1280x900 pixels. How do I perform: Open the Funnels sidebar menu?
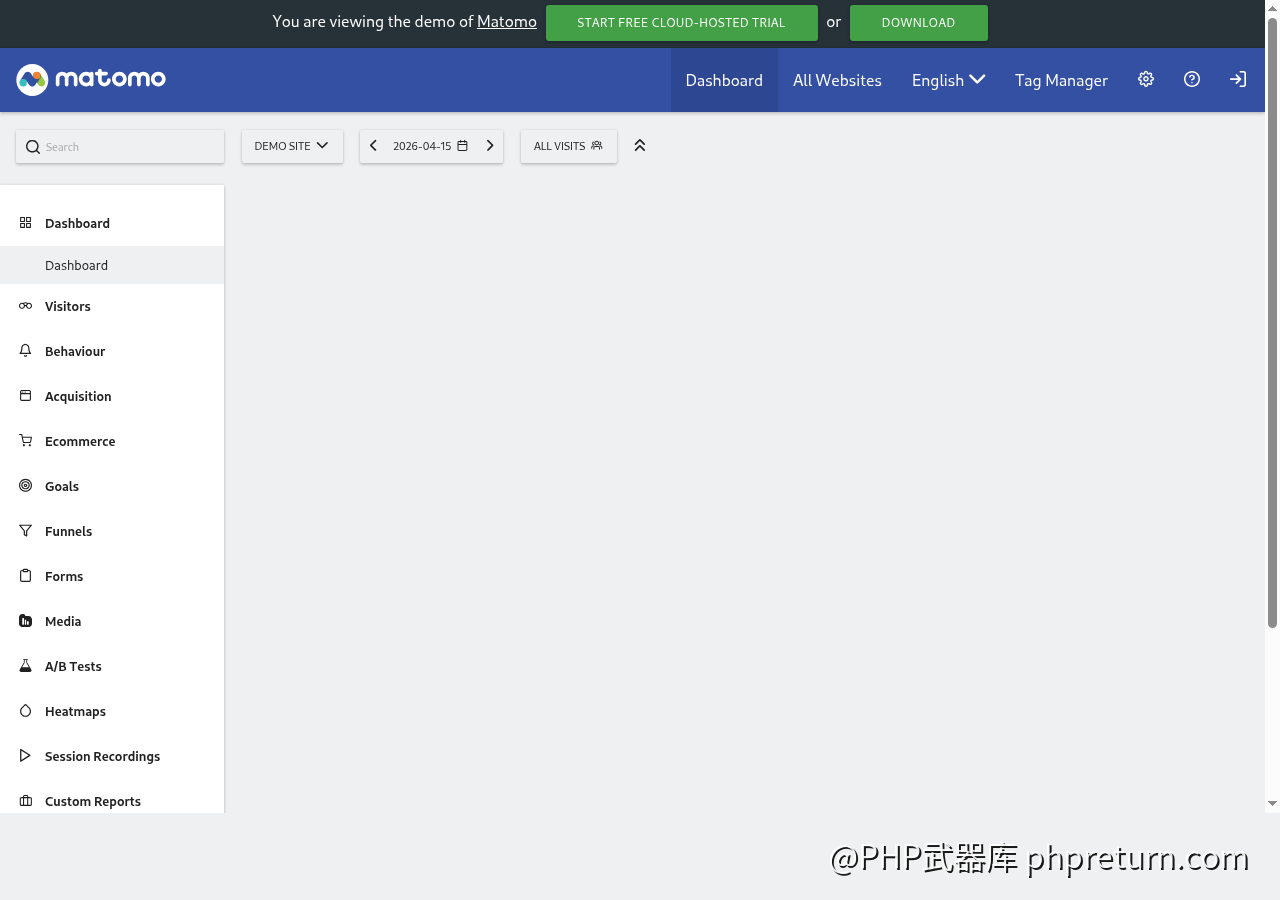point(112,531)
